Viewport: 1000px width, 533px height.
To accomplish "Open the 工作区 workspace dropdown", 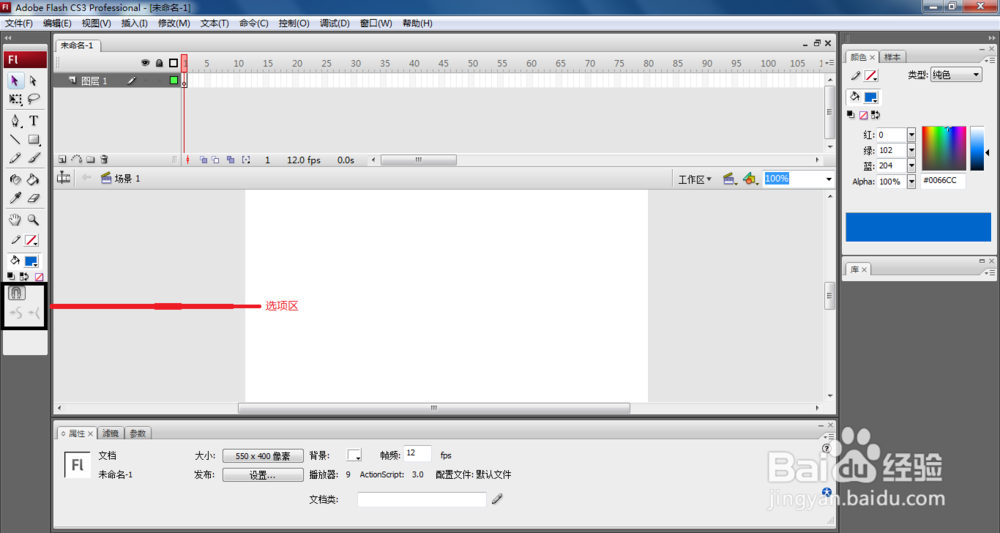I will pos(694,179).
